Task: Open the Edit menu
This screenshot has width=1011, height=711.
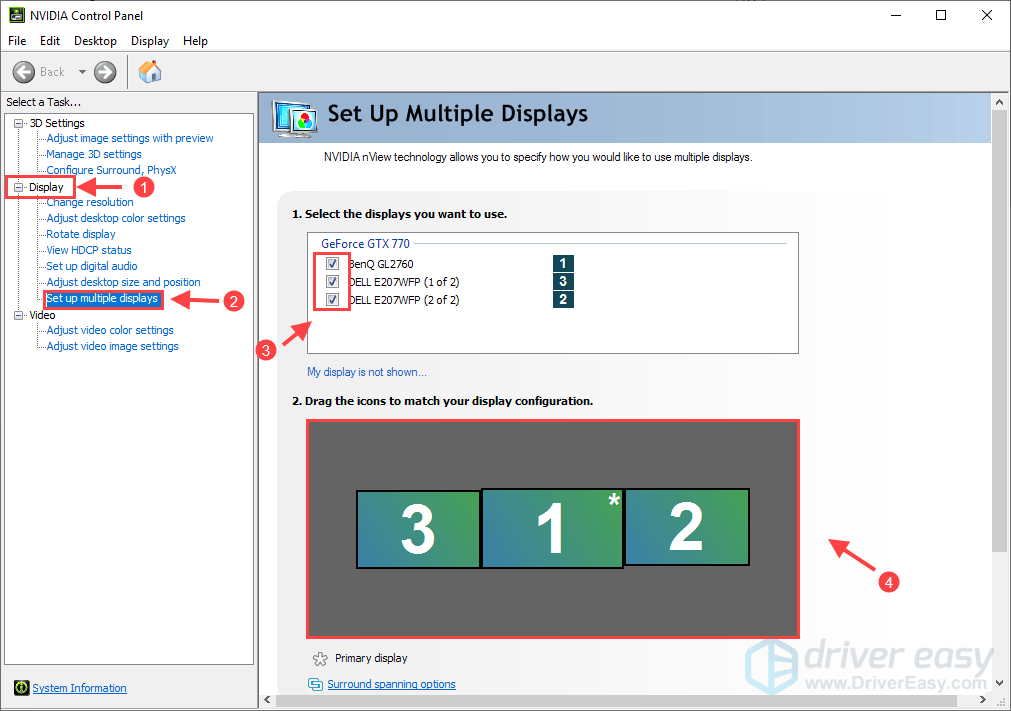Action: pyautogui.click(x=50, y=41)
